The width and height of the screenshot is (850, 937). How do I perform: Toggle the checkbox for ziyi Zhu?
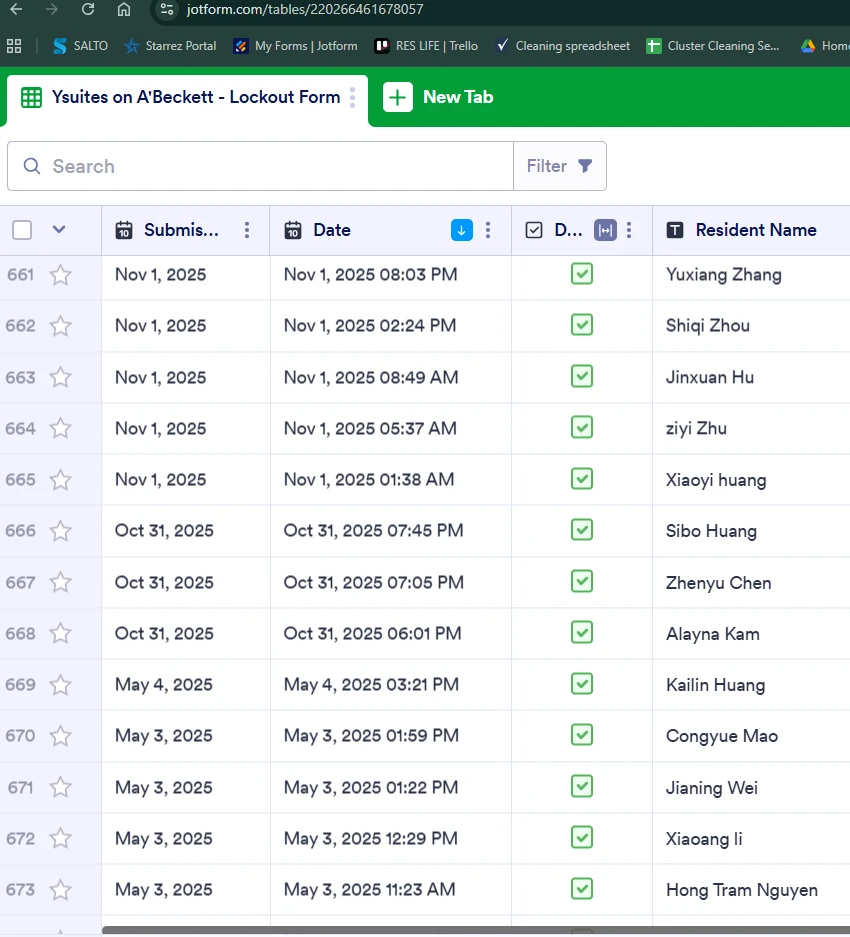click(582, 428)
